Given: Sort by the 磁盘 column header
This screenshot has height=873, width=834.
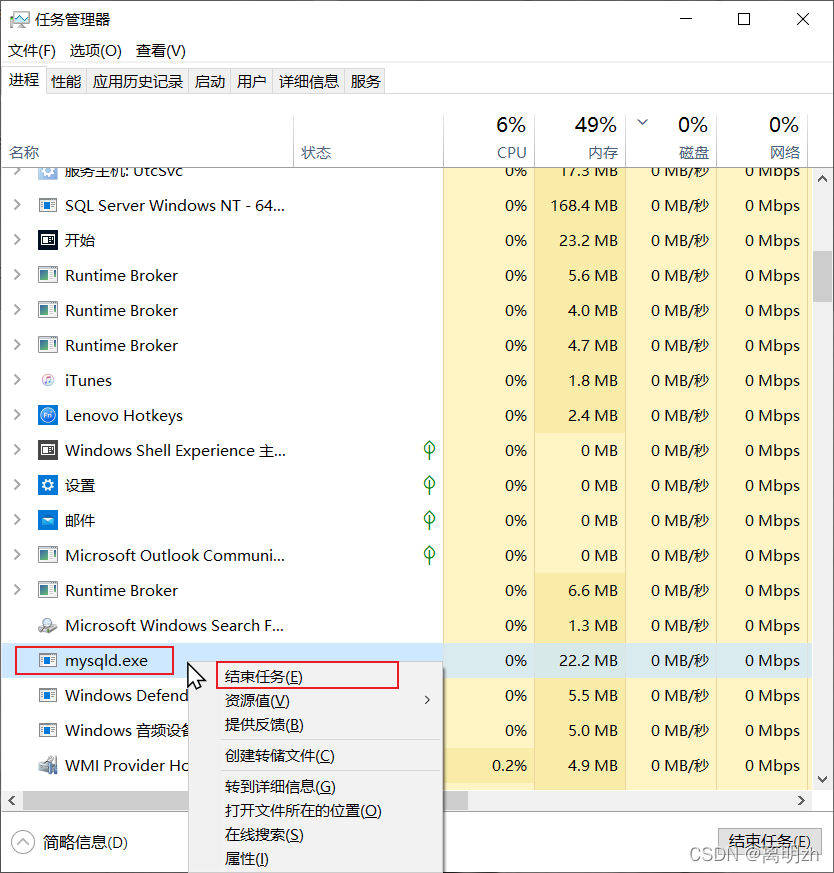Looking at the screenshot, I should (x=671, y=140).
